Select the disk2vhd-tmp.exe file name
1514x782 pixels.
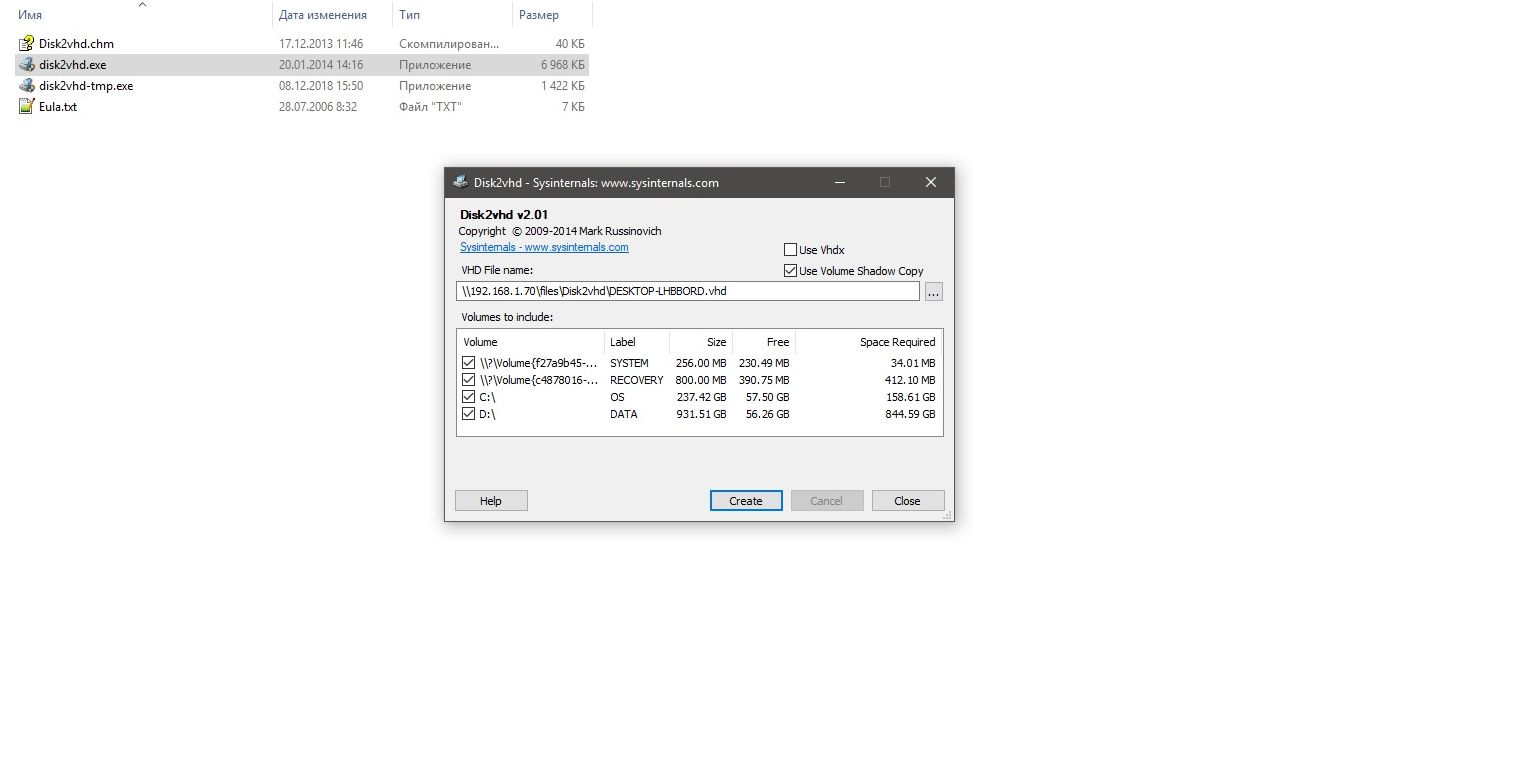pyautogui.click(x=86, y=86)
